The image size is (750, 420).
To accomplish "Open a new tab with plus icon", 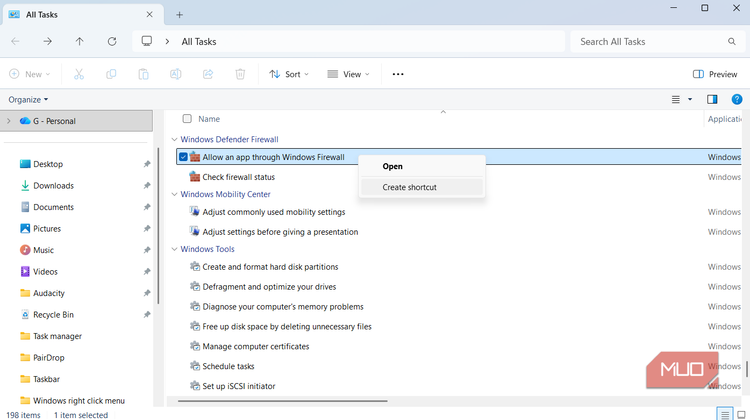I will coord(179,15).
